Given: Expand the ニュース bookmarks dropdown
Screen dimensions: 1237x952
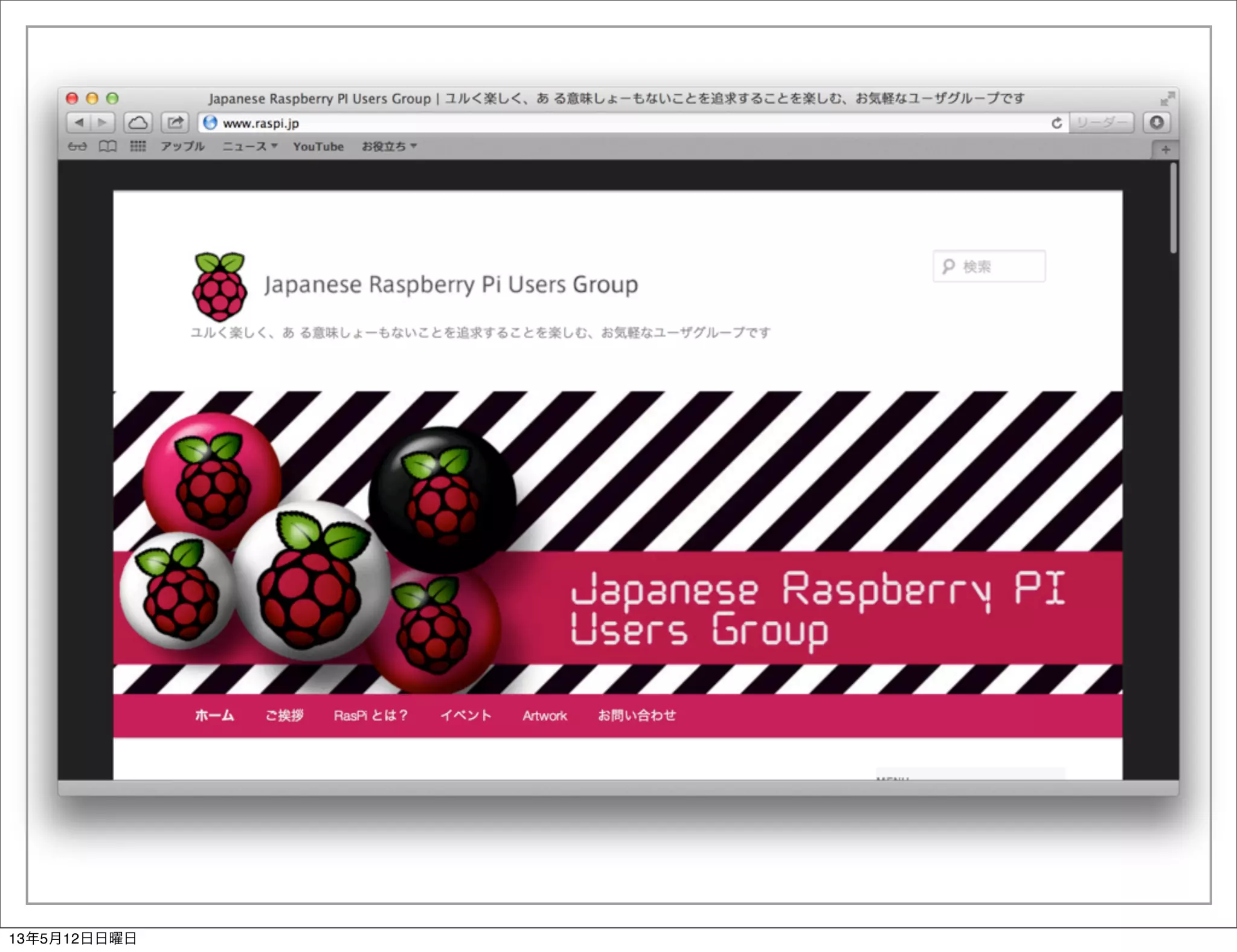Looking at the screenshot, I should point(249,146).
